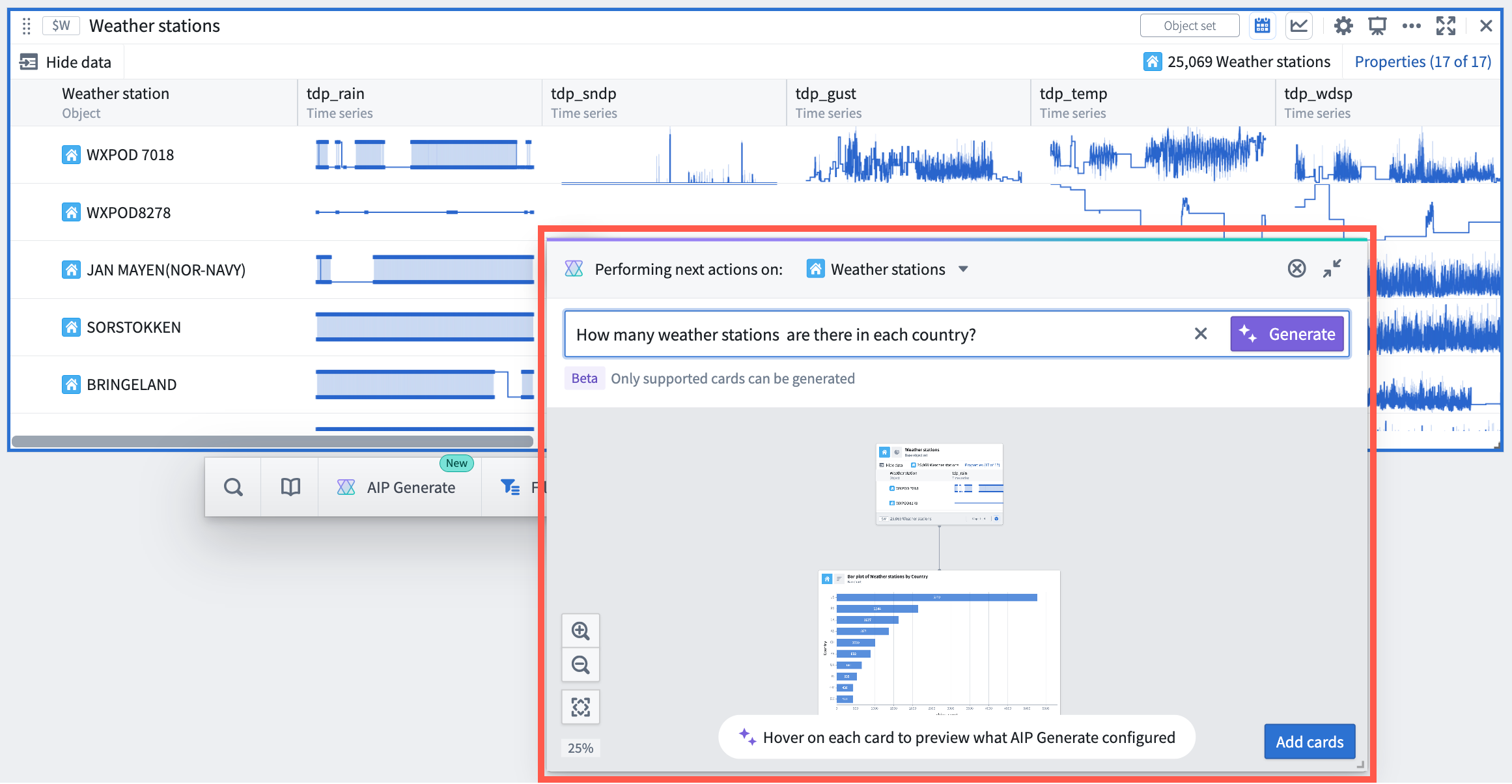
Task: Open the calendar time range icon
Action: pos(1262,26)
